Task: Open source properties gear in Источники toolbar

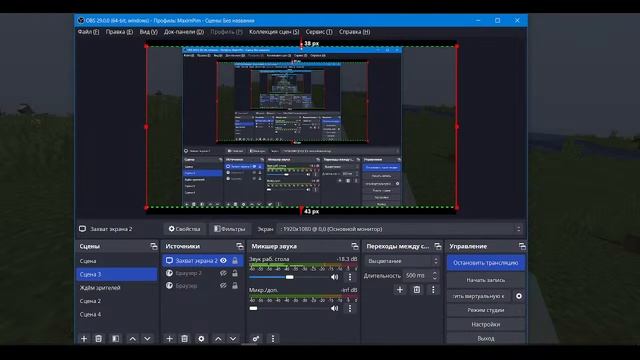Action: [201, 339]
